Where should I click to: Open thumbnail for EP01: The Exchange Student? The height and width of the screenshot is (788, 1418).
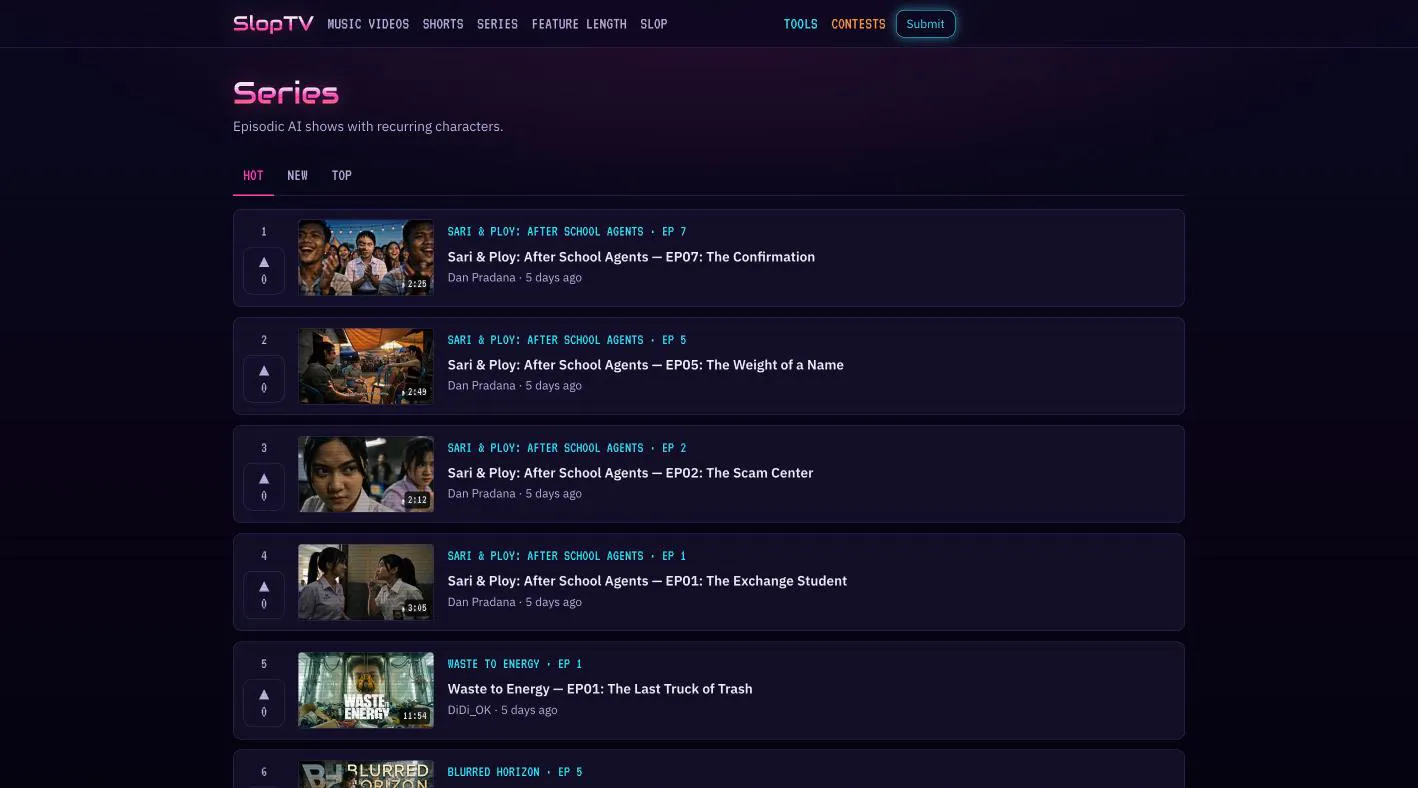coord(366,582)
